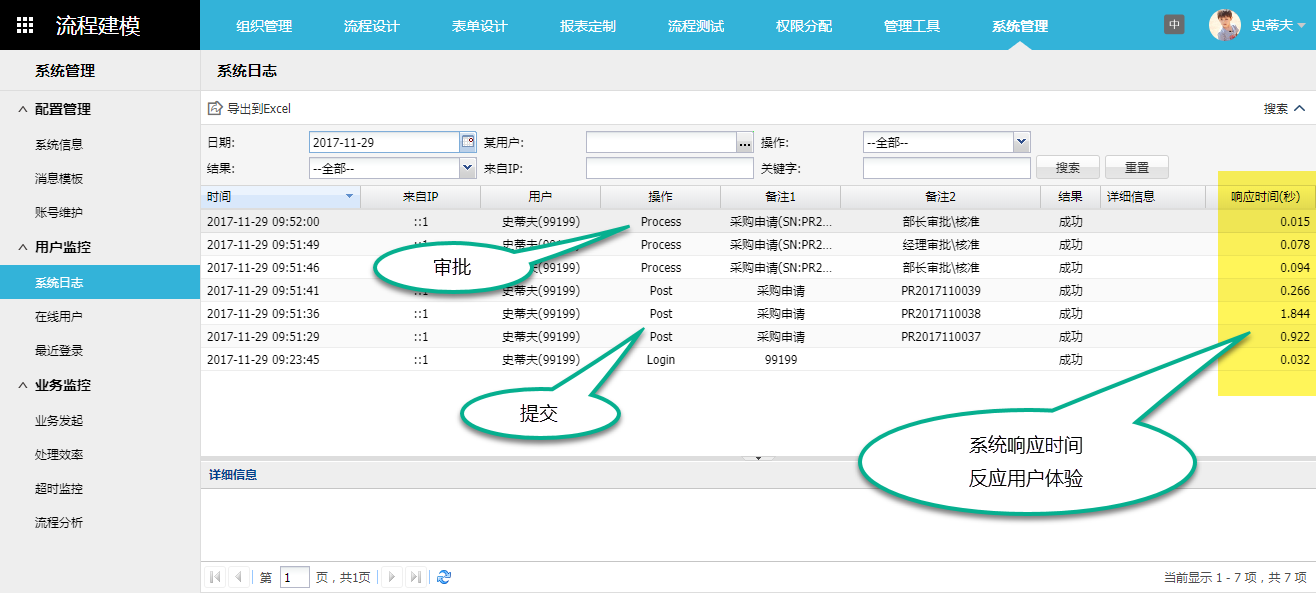
Task: Open the app grid menu icon
Action: tap(26, 25)
